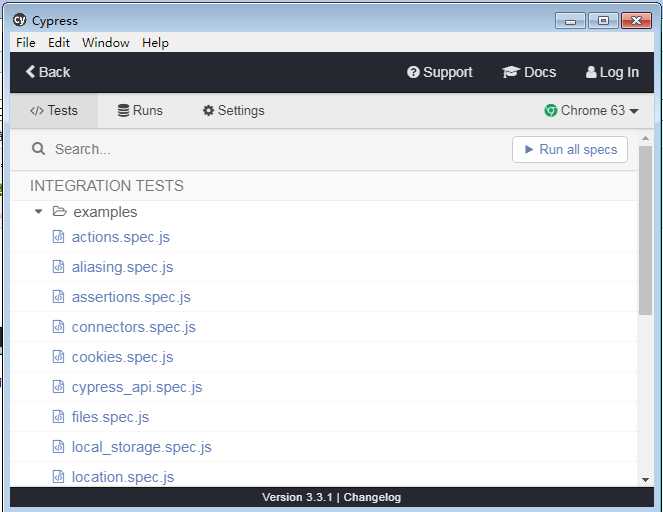This screenshot has height=512, width=663.
Task: Open the connectors.spec.js test file
Action: [x=134, y=327]
